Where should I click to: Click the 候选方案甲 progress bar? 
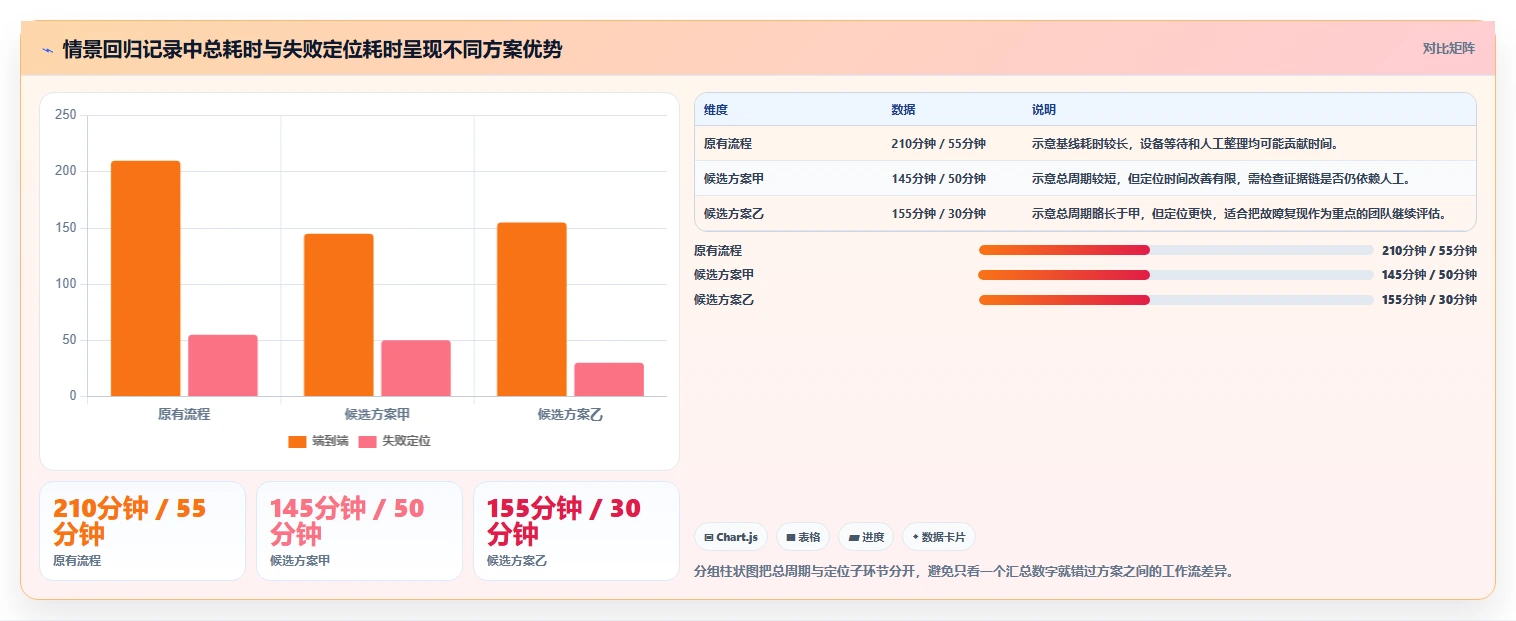tap(1176, 275)
